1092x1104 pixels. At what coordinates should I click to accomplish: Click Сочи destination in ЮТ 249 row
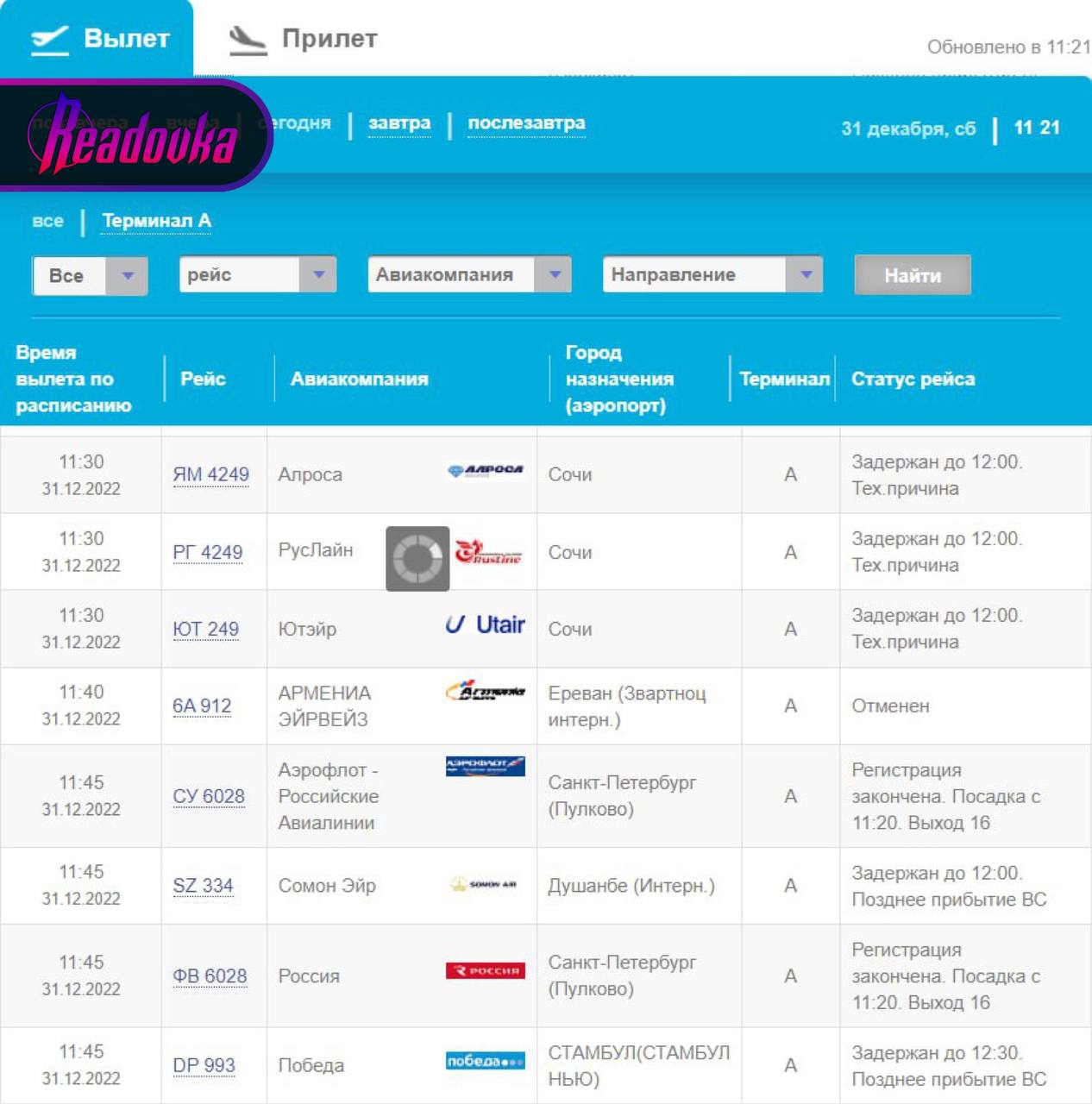570,630
